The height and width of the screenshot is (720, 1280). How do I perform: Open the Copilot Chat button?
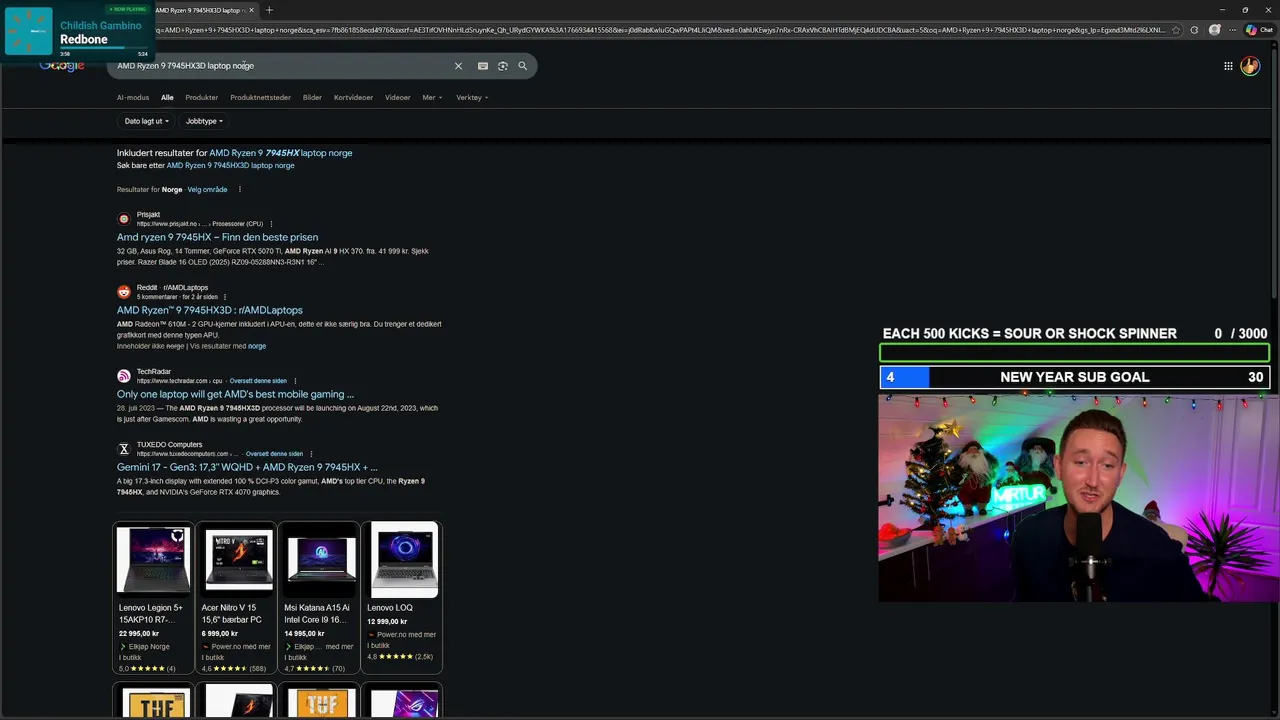pyautogui.click(x=1259, y=30)
